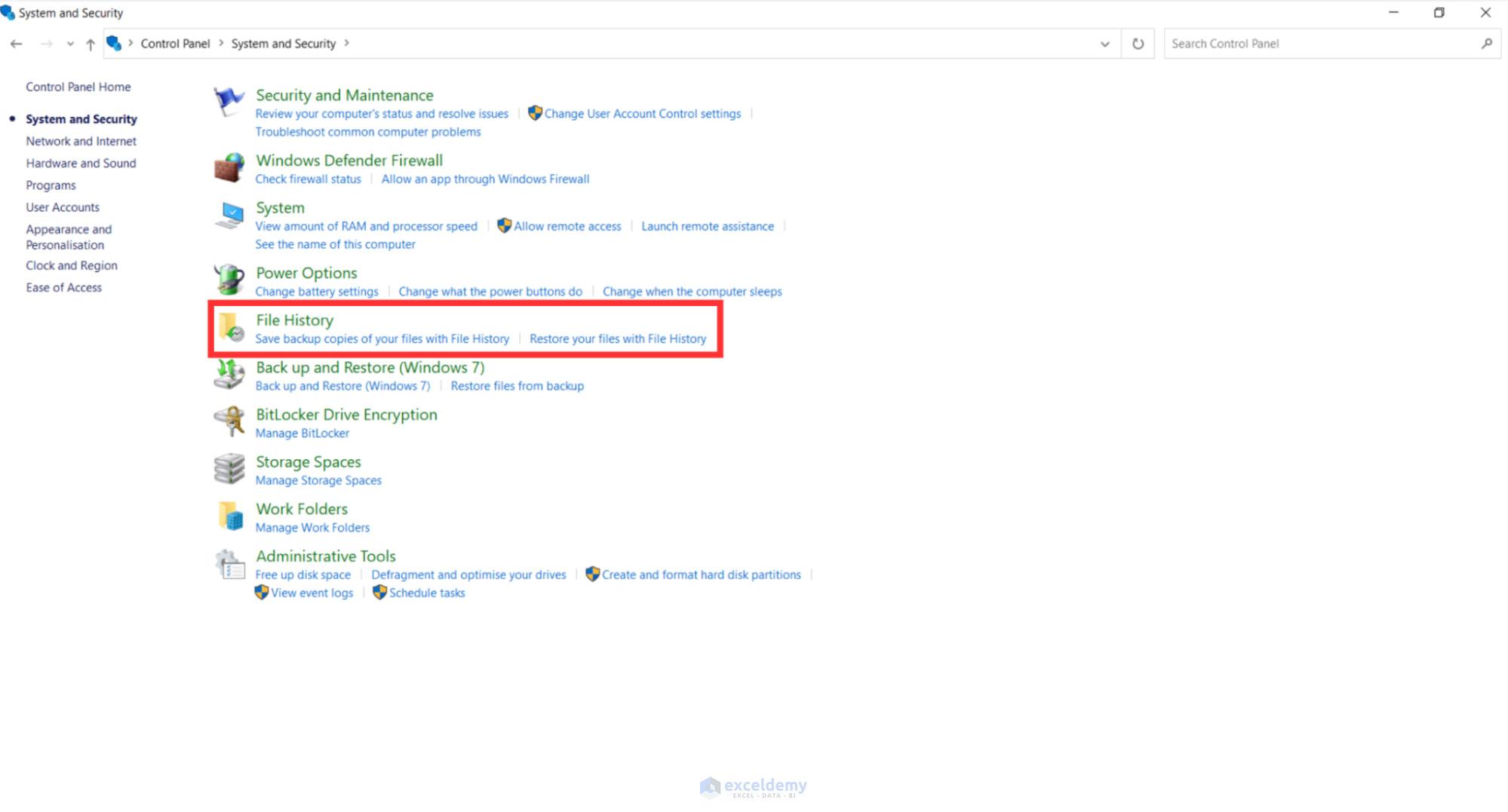Click the shield icon beside View event logs
This screenshot has width=1508, height=812.
tap(261, 592)
